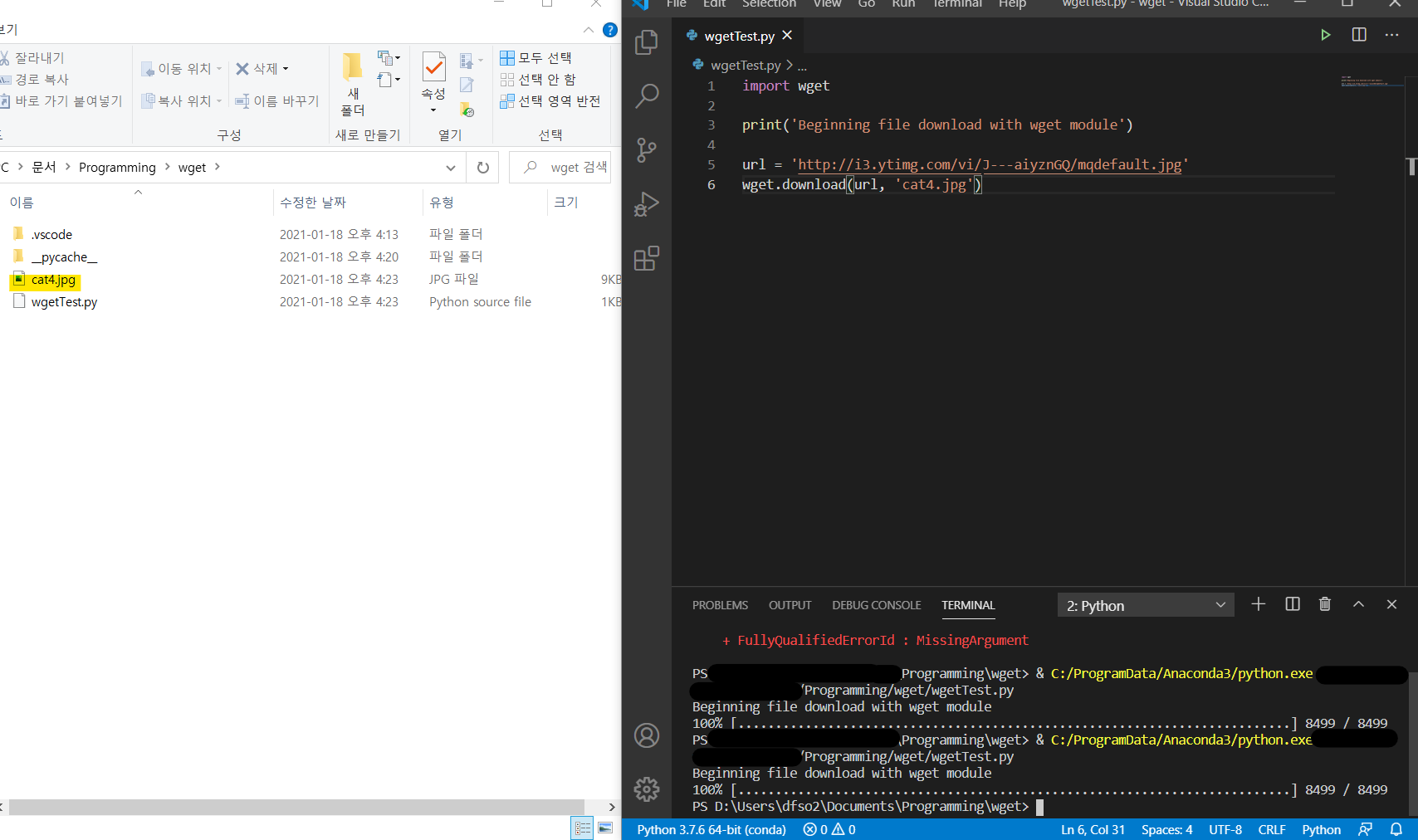This screenshot has height=840, width=1418.
Task: Open the View menu in VS Code
Action: click(827, 4)
